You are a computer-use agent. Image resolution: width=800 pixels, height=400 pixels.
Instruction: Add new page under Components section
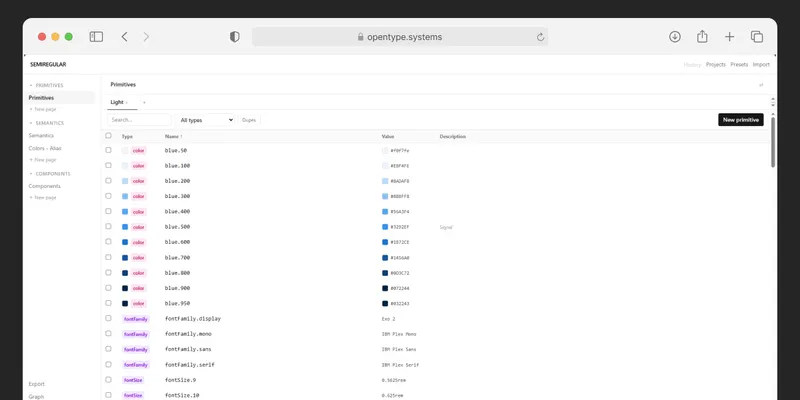pyautogui.click(x=43, y=197)
